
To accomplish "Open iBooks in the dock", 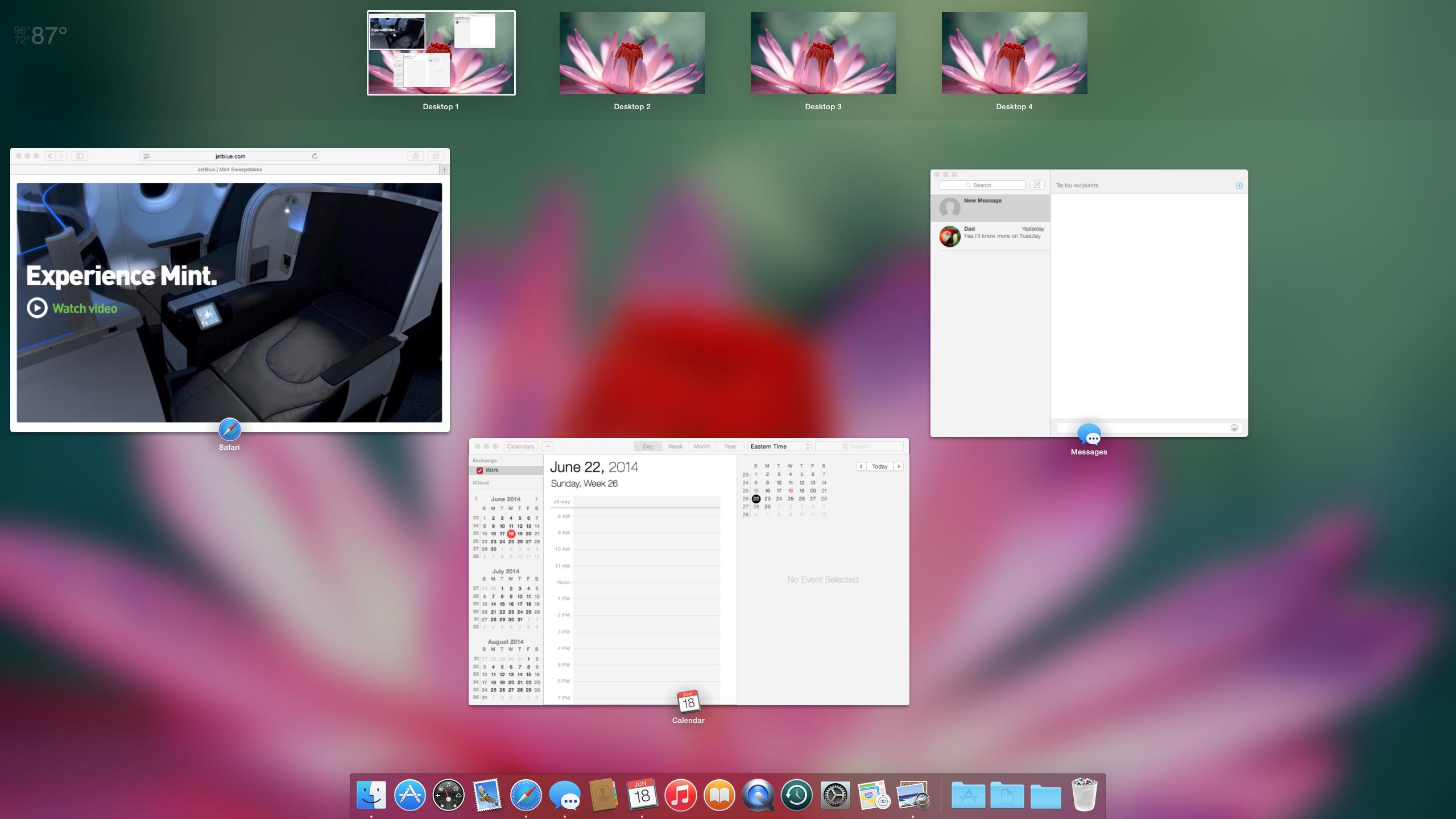I will 719,795.
